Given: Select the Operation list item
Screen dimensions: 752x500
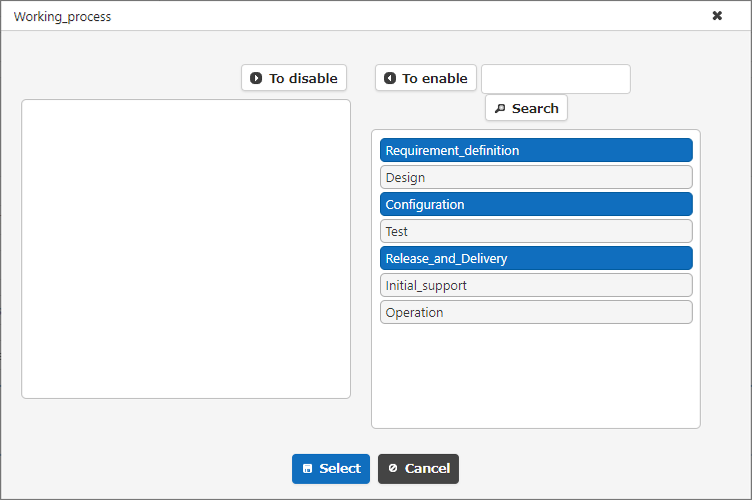Looking at the screenshot, I should pyautogui.click(x=536, y=312).
